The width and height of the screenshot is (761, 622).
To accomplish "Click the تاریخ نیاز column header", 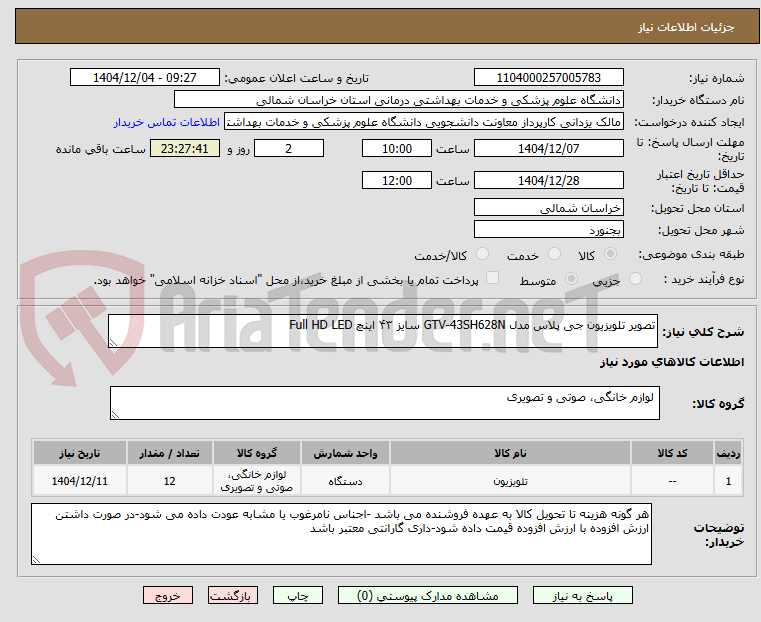I will (80, 453).
